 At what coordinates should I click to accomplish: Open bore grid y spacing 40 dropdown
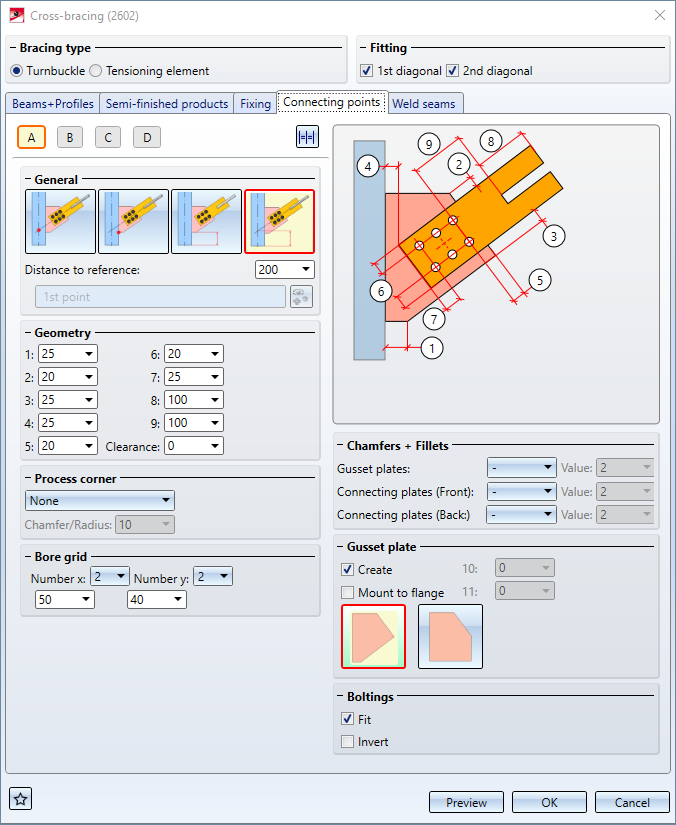pyautogui.click(x=157, y=600)
